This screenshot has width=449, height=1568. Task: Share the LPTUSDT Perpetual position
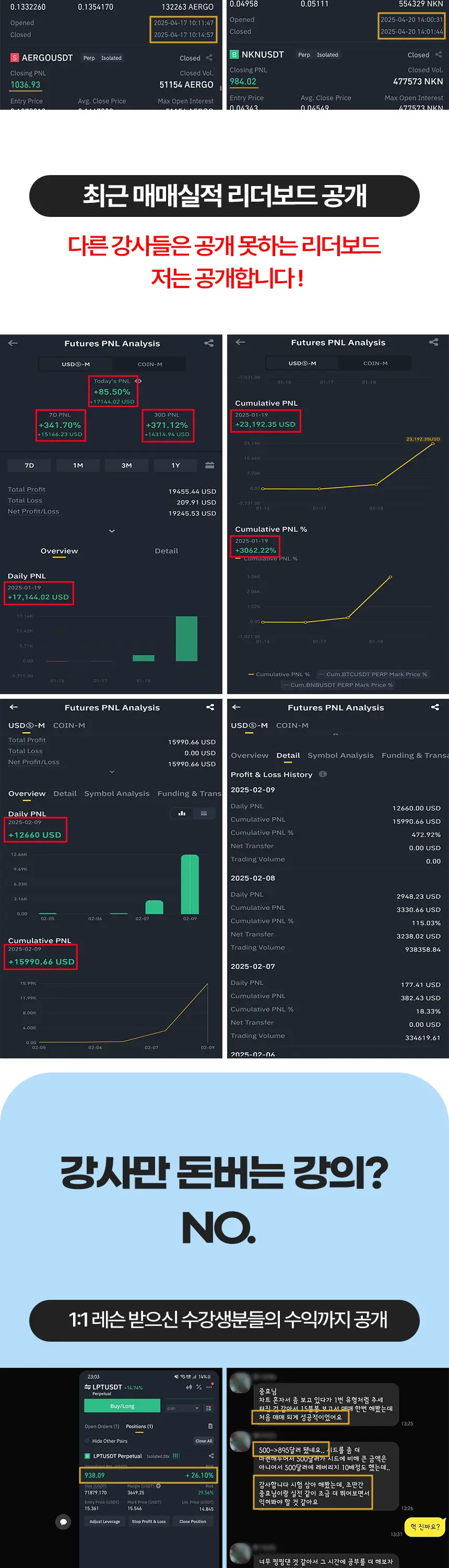pos(211,1456)
